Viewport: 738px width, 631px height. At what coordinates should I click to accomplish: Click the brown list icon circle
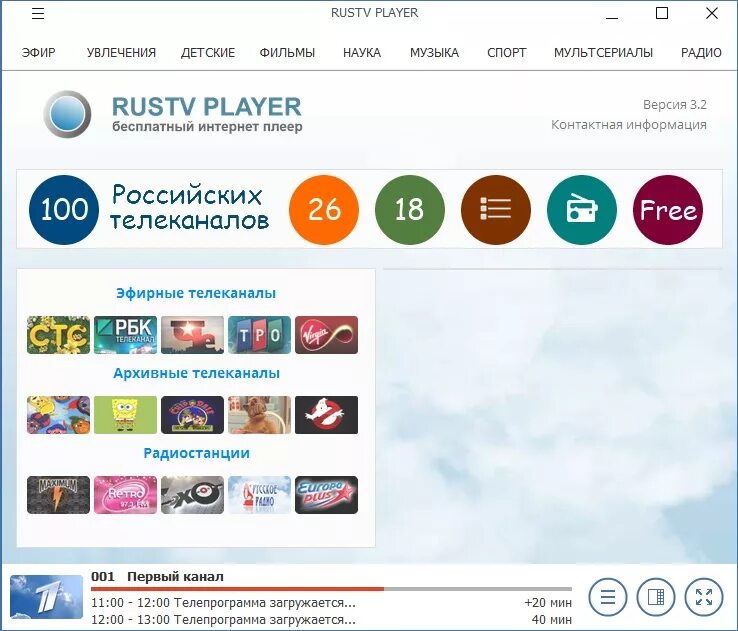[496, 209]
